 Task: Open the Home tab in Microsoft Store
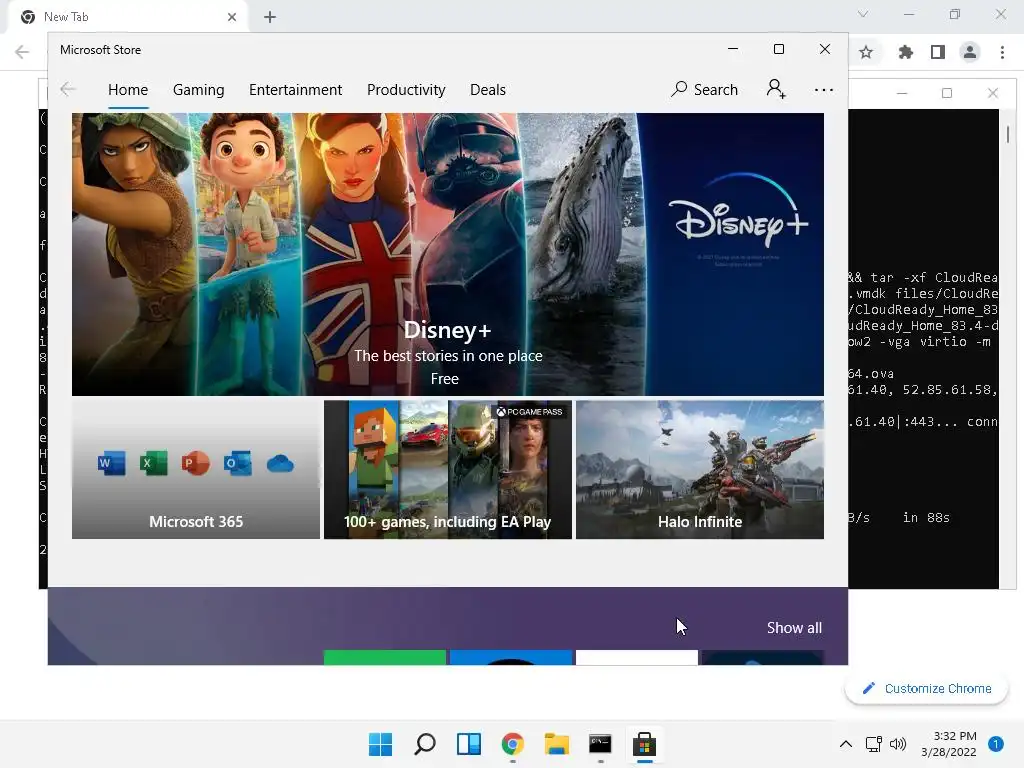(128, 89)
